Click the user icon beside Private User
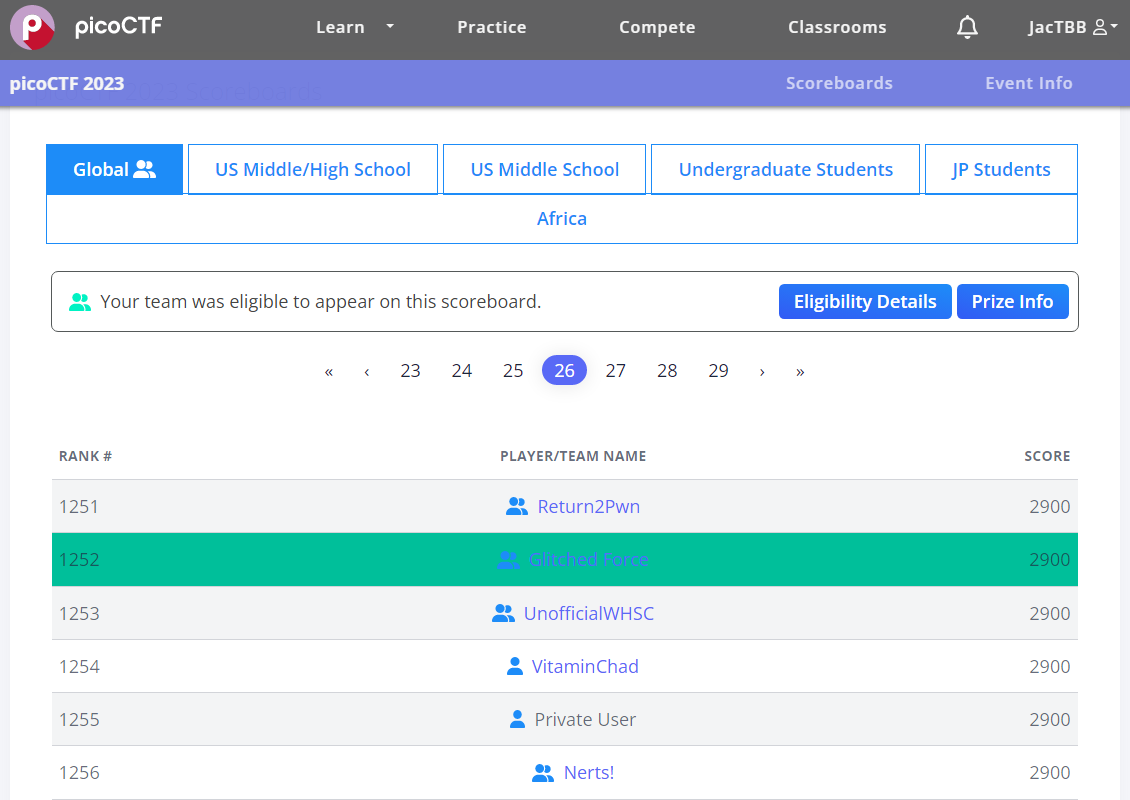This screenshot has width=1130, height=800. [517, 719]
